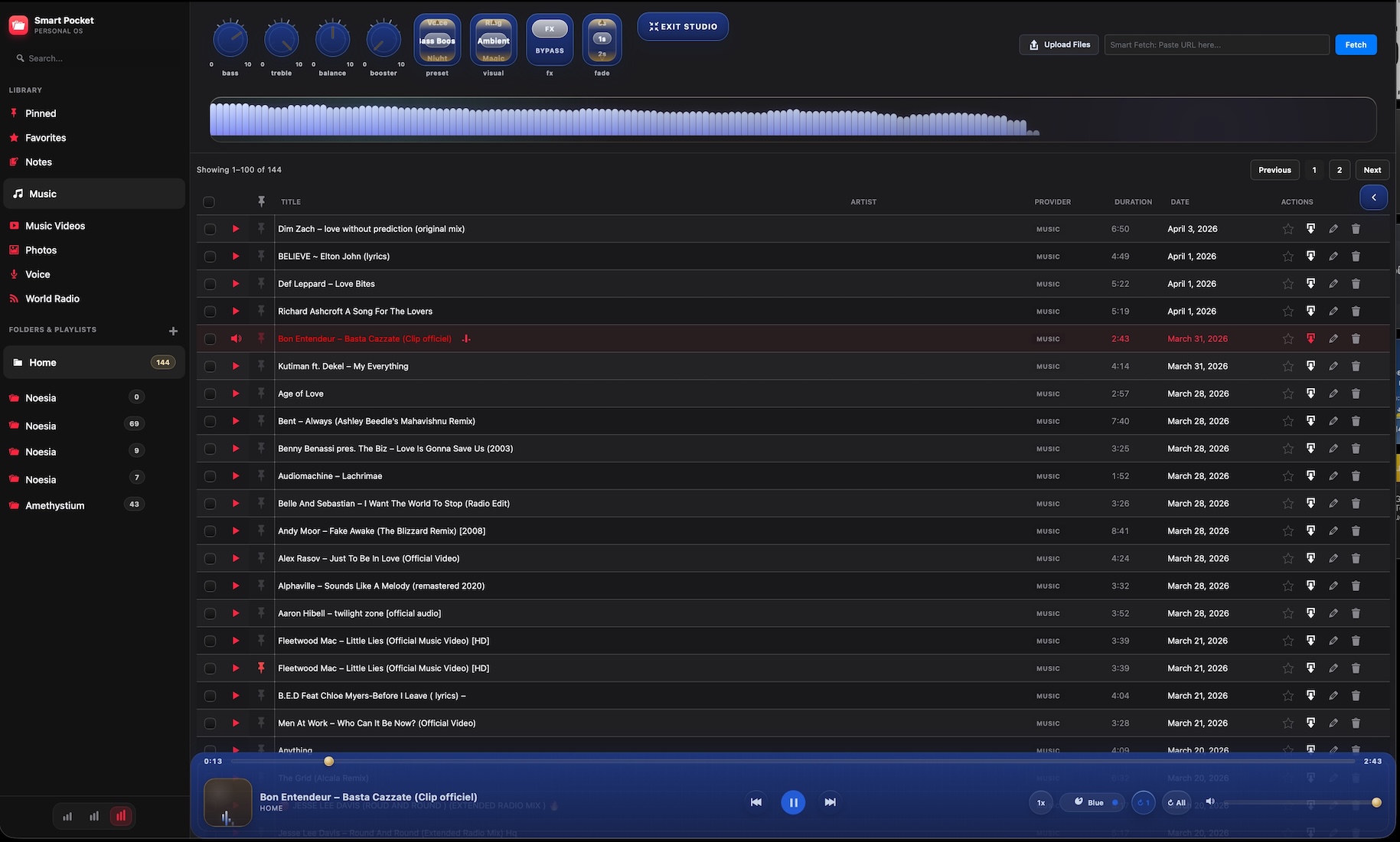
Task: Open the preset selector showing Bass Boost
Action: 437,40
